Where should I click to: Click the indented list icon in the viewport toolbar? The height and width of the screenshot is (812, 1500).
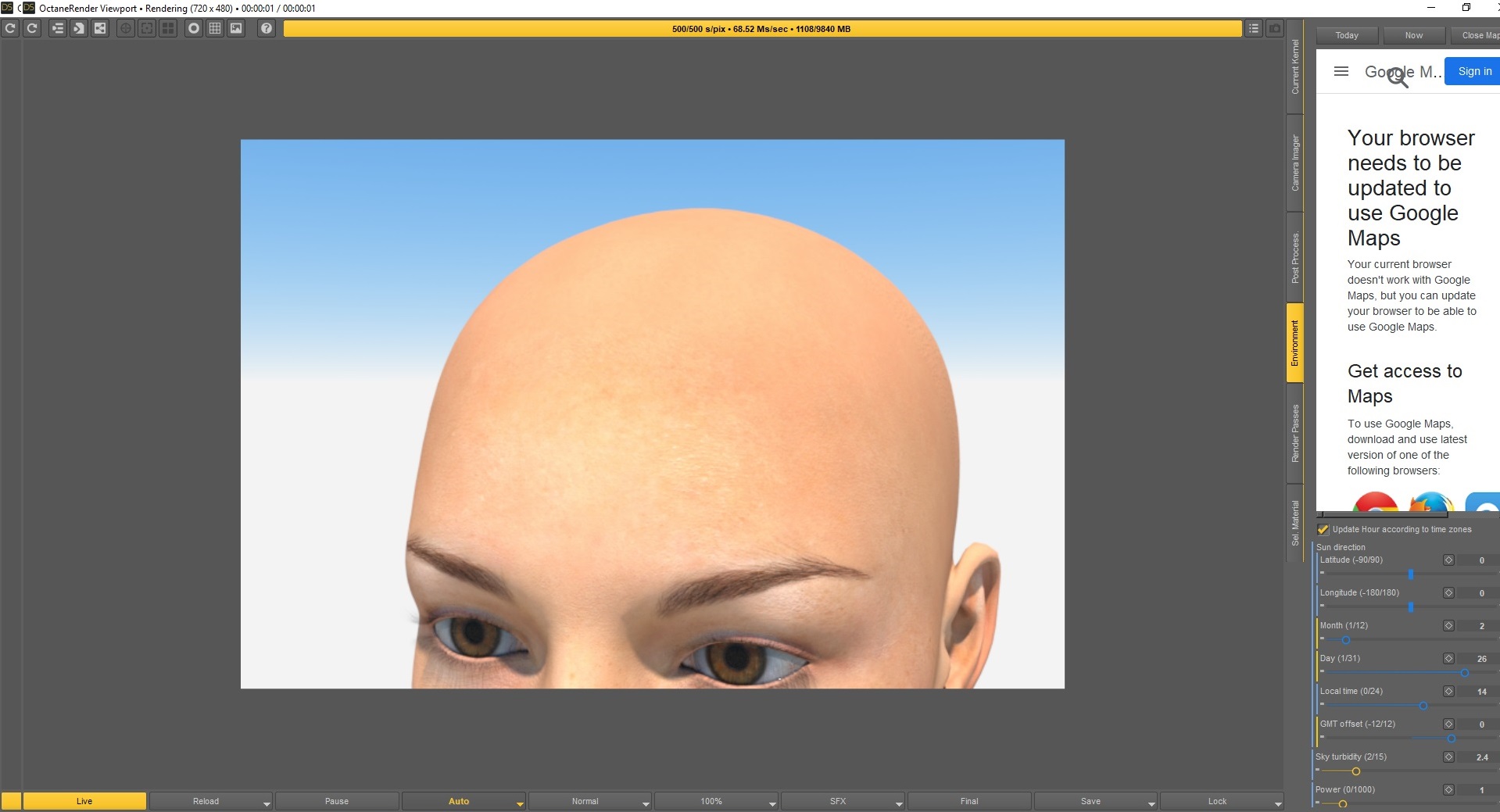pyautogui.click(x=58, y=28)
